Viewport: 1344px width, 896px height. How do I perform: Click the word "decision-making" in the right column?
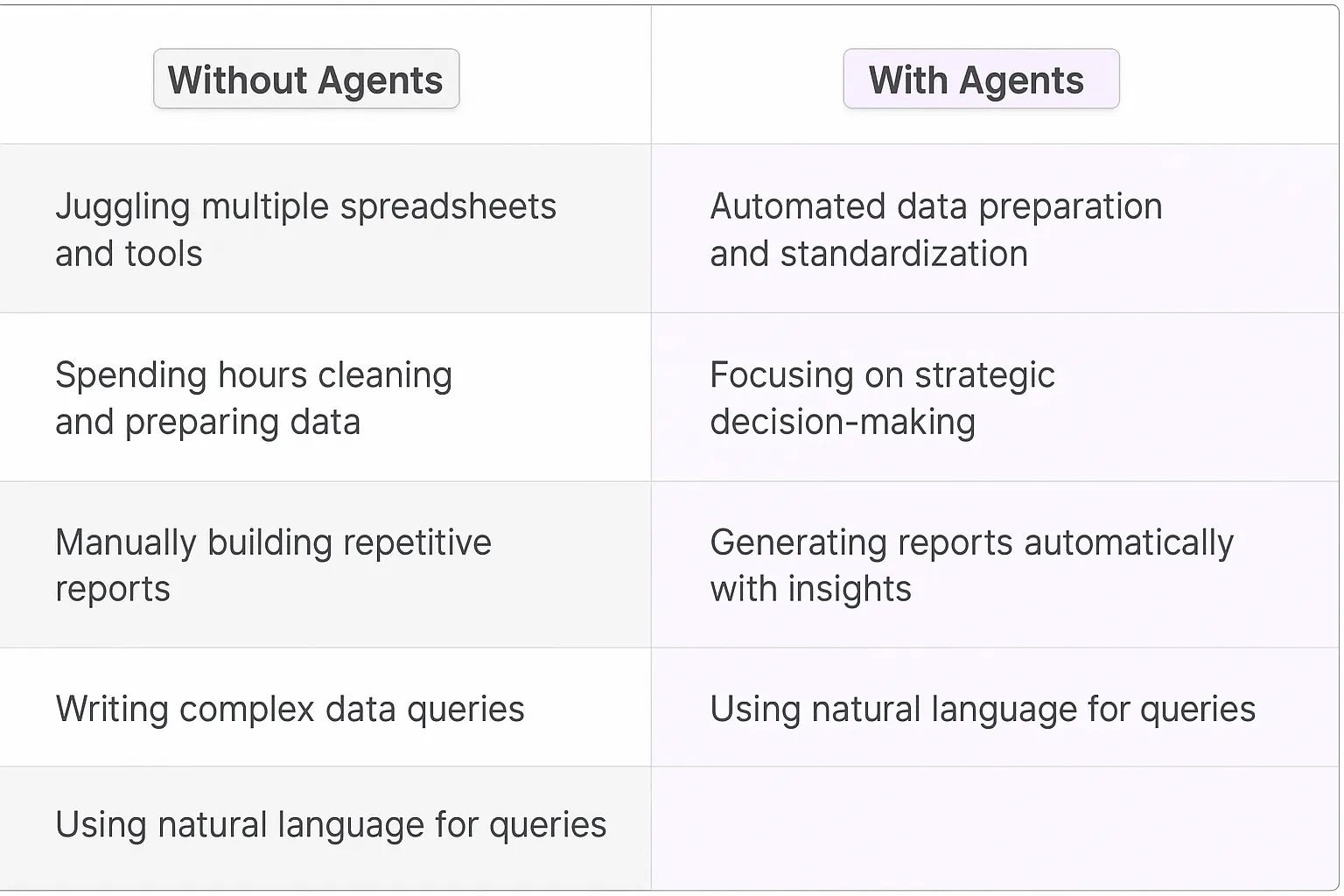[x=842, y=422]
